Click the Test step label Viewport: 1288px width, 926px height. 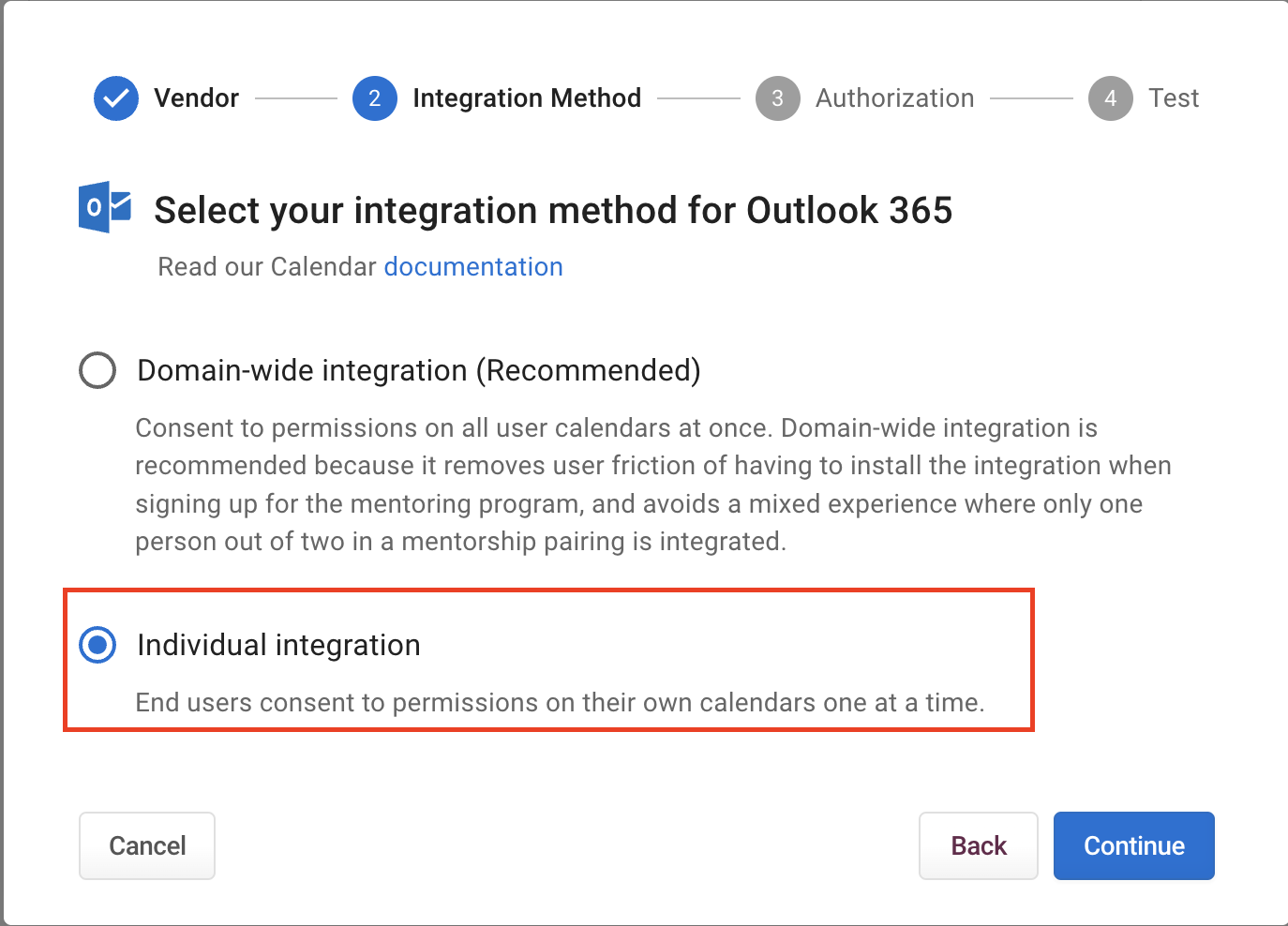(1174, 98)
